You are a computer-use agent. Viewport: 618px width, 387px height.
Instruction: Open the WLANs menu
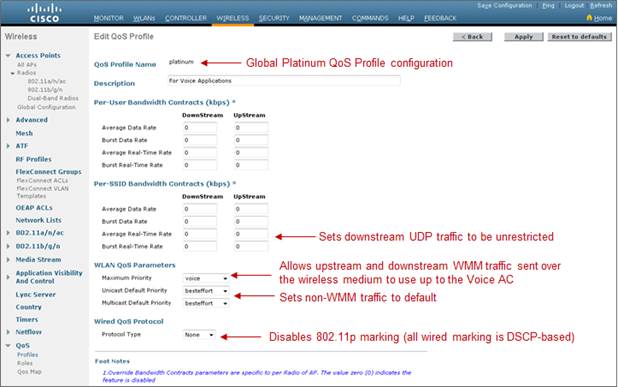(144, 18)
